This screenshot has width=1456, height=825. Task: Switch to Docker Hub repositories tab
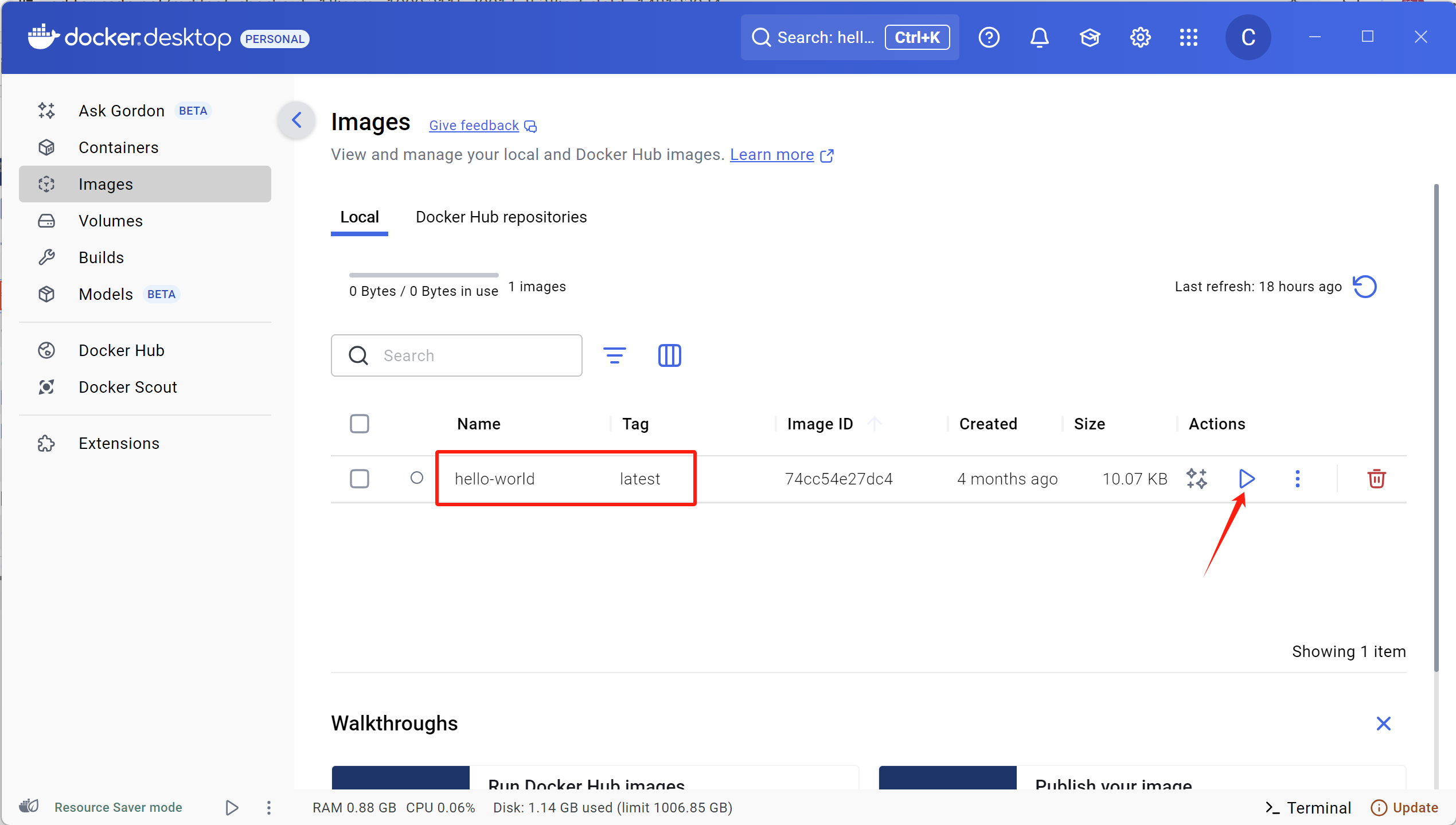(x=501, y=217)
